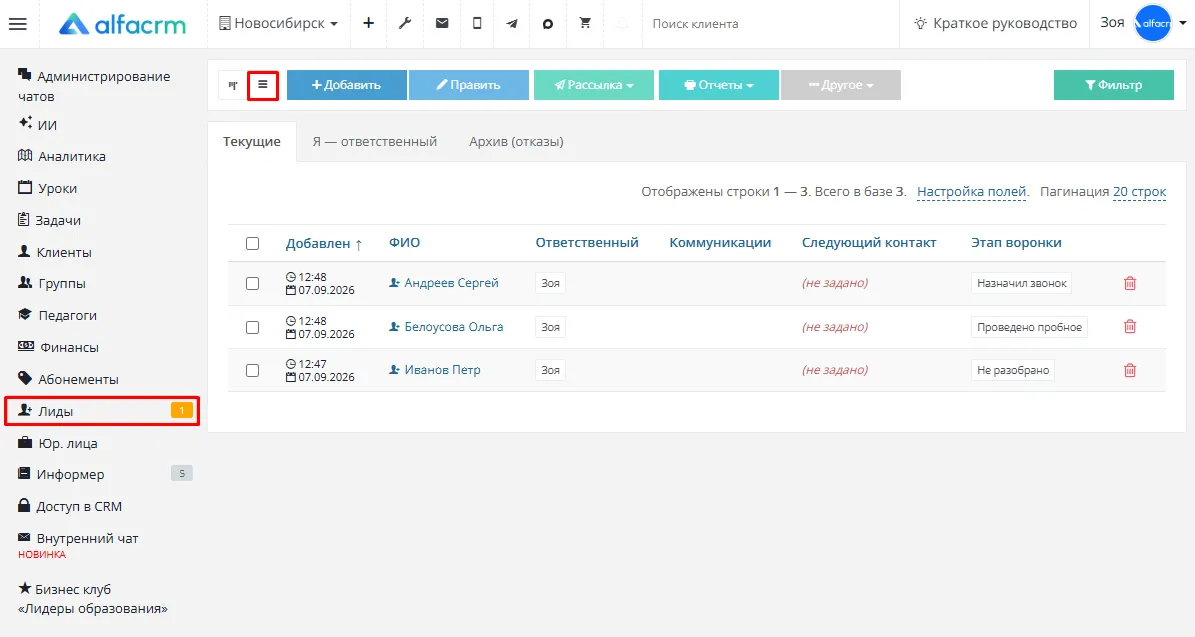This screenshot has height=637, width=1195.
Task: Switch to the Я — ответственный tab
Action: pos(374,142)
